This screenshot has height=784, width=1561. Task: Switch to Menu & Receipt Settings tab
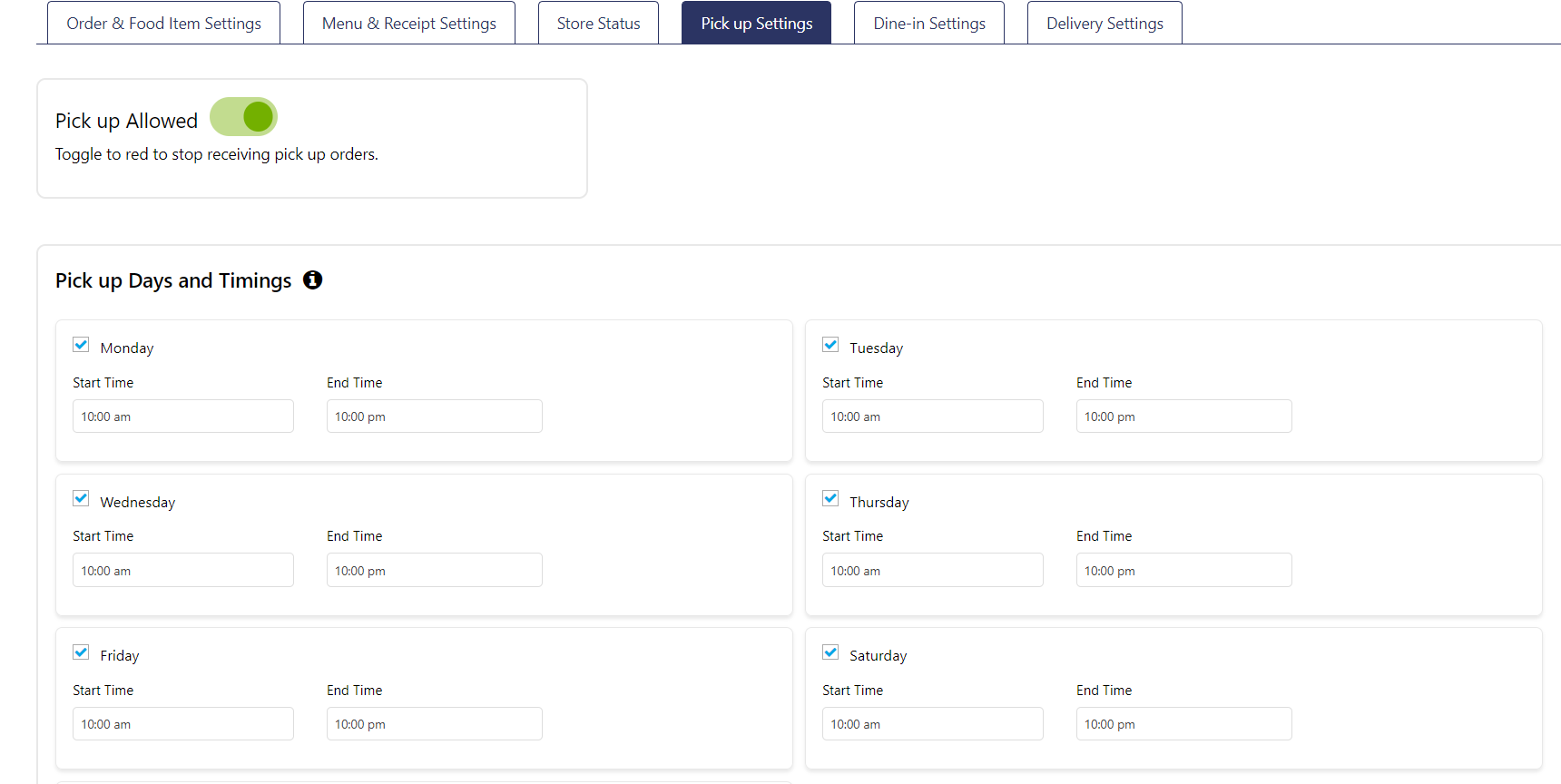(408, 24)
